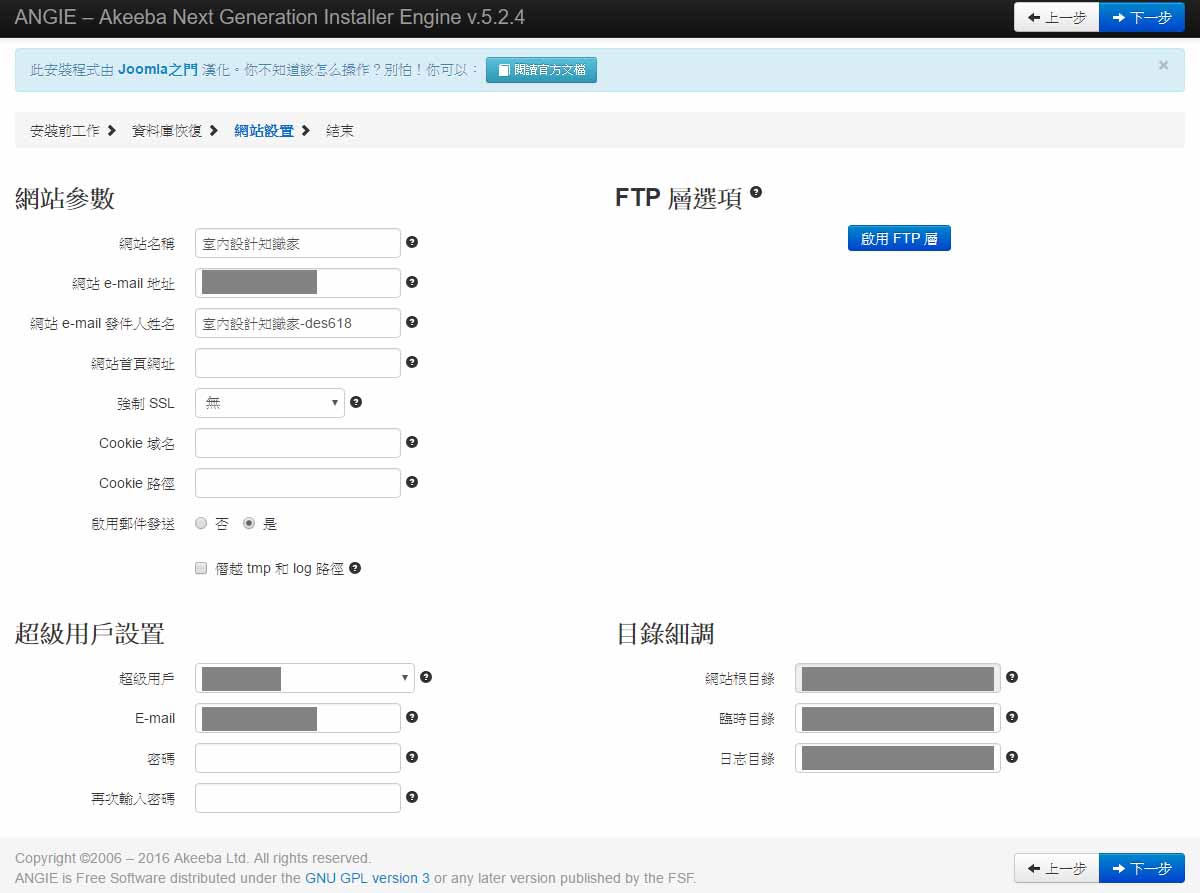This screenshot has width=1200, height=893.
Task: Click help icon next to 強制 SSL dropdown
Action: 356,402
